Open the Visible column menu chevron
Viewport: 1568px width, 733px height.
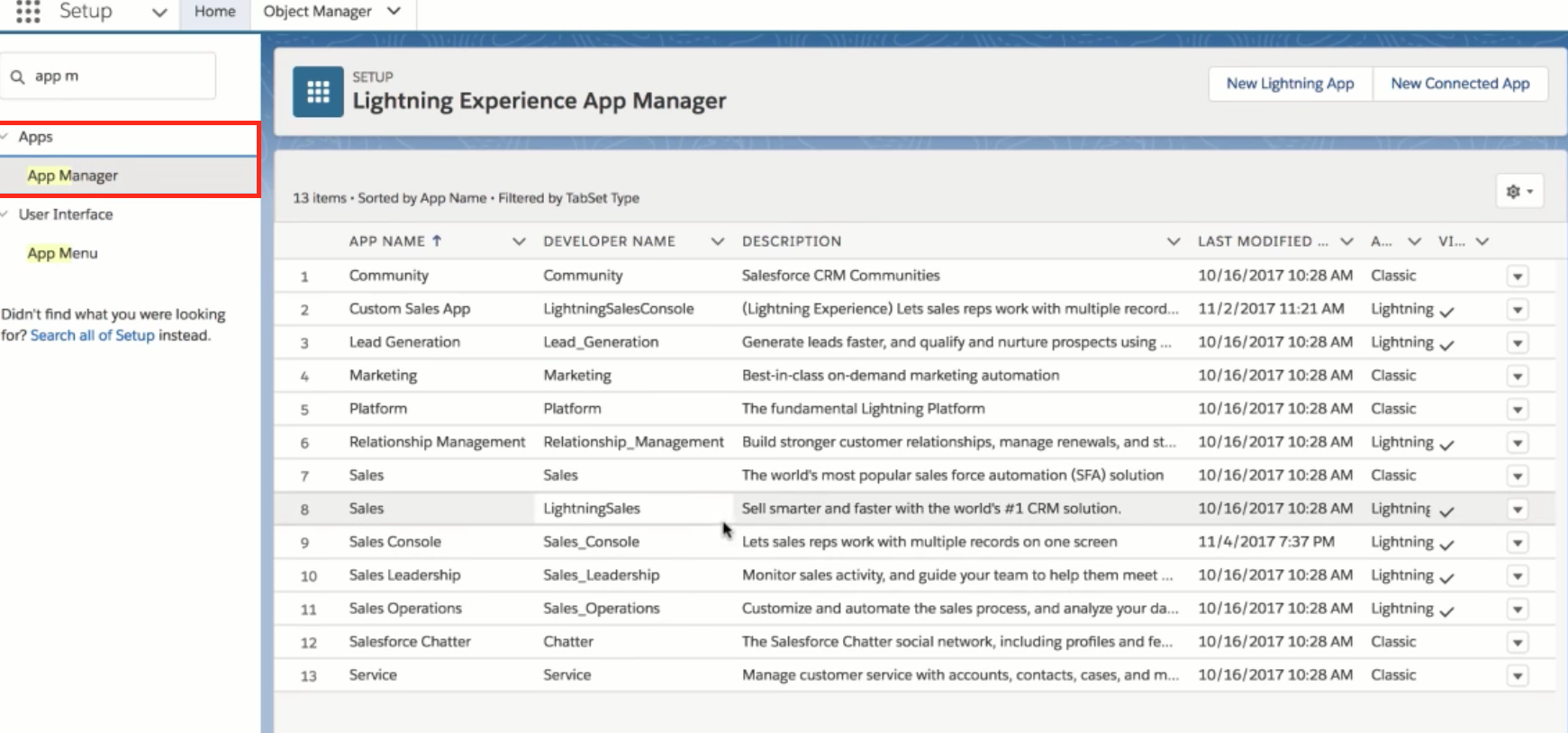(1482, 241)
